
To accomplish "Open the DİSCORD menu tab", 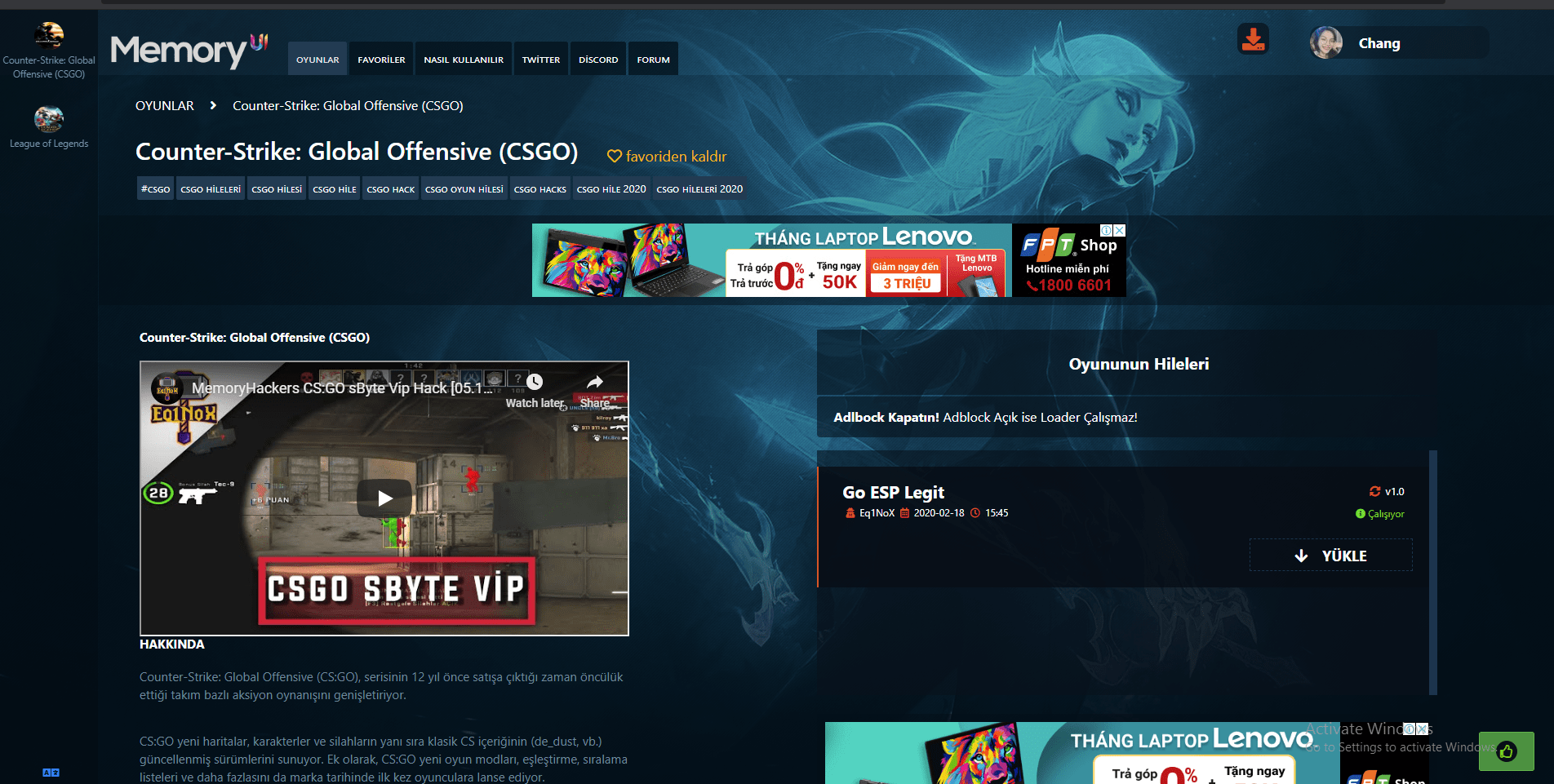I will point(598,59).
